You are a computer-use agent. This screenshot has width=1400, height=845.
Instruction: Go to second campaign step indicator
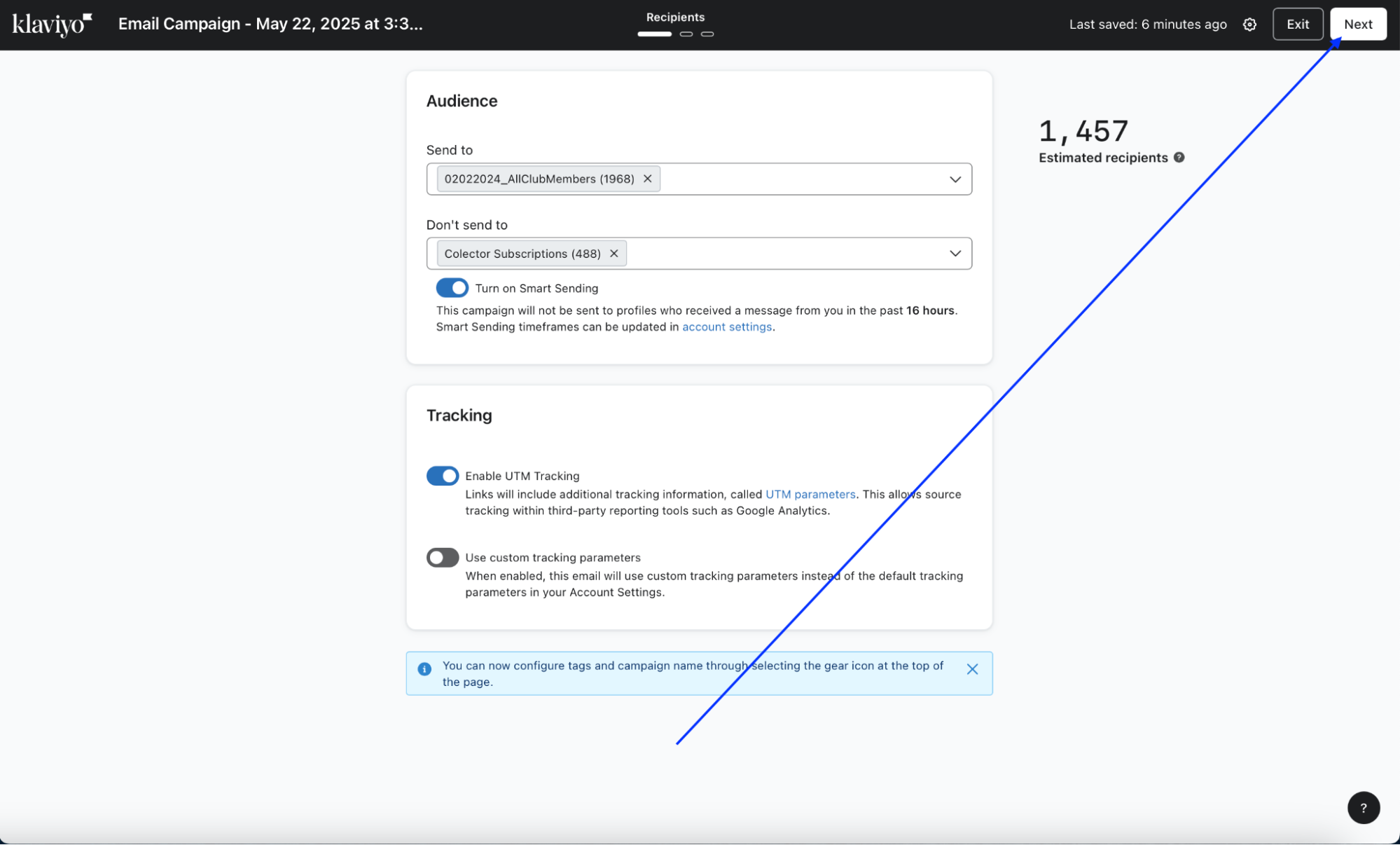coord(686,34)
